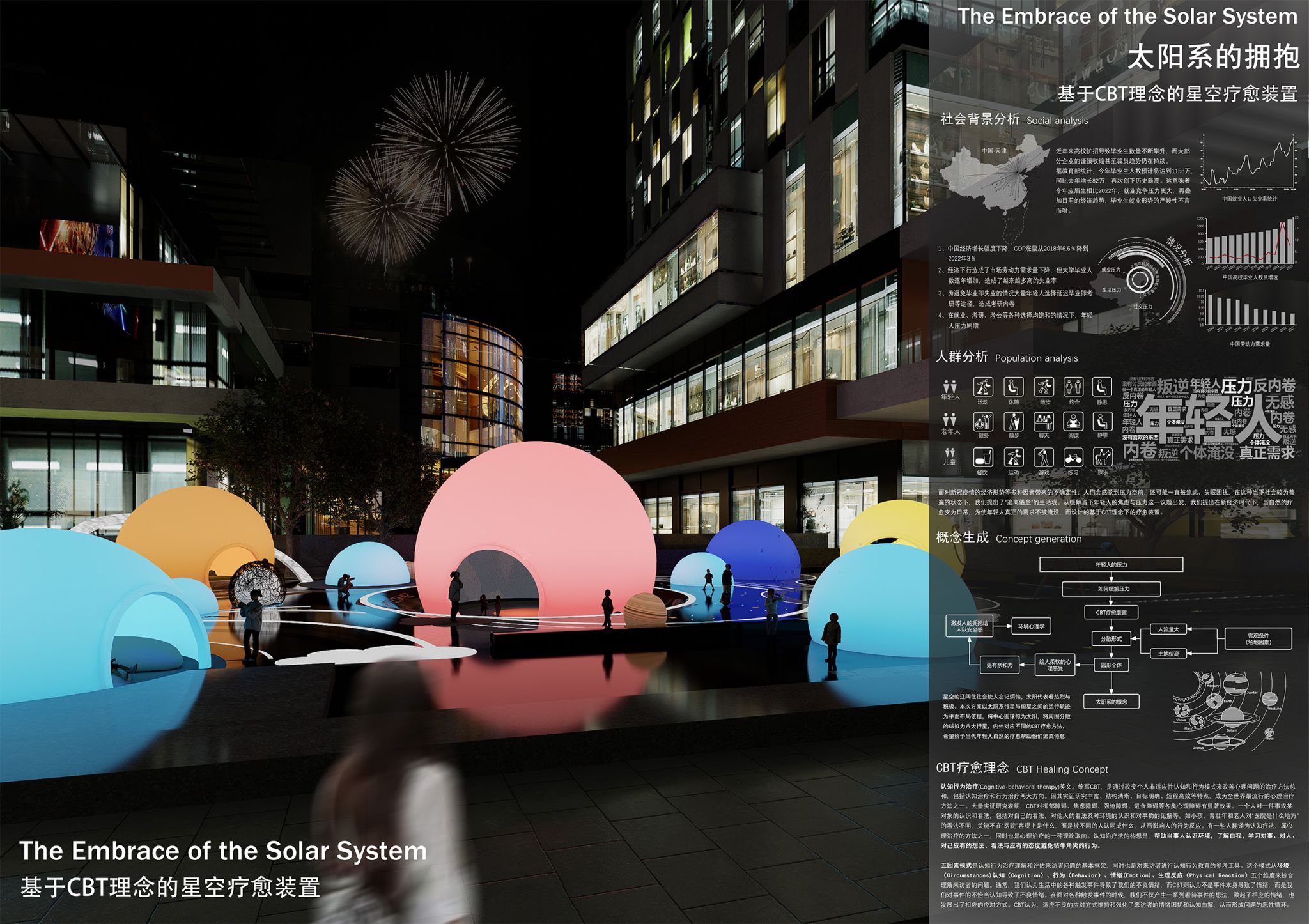Click the 餐饮 food and drink icon
Viewport: 1309px width, 924px height.
click(982, 457)
